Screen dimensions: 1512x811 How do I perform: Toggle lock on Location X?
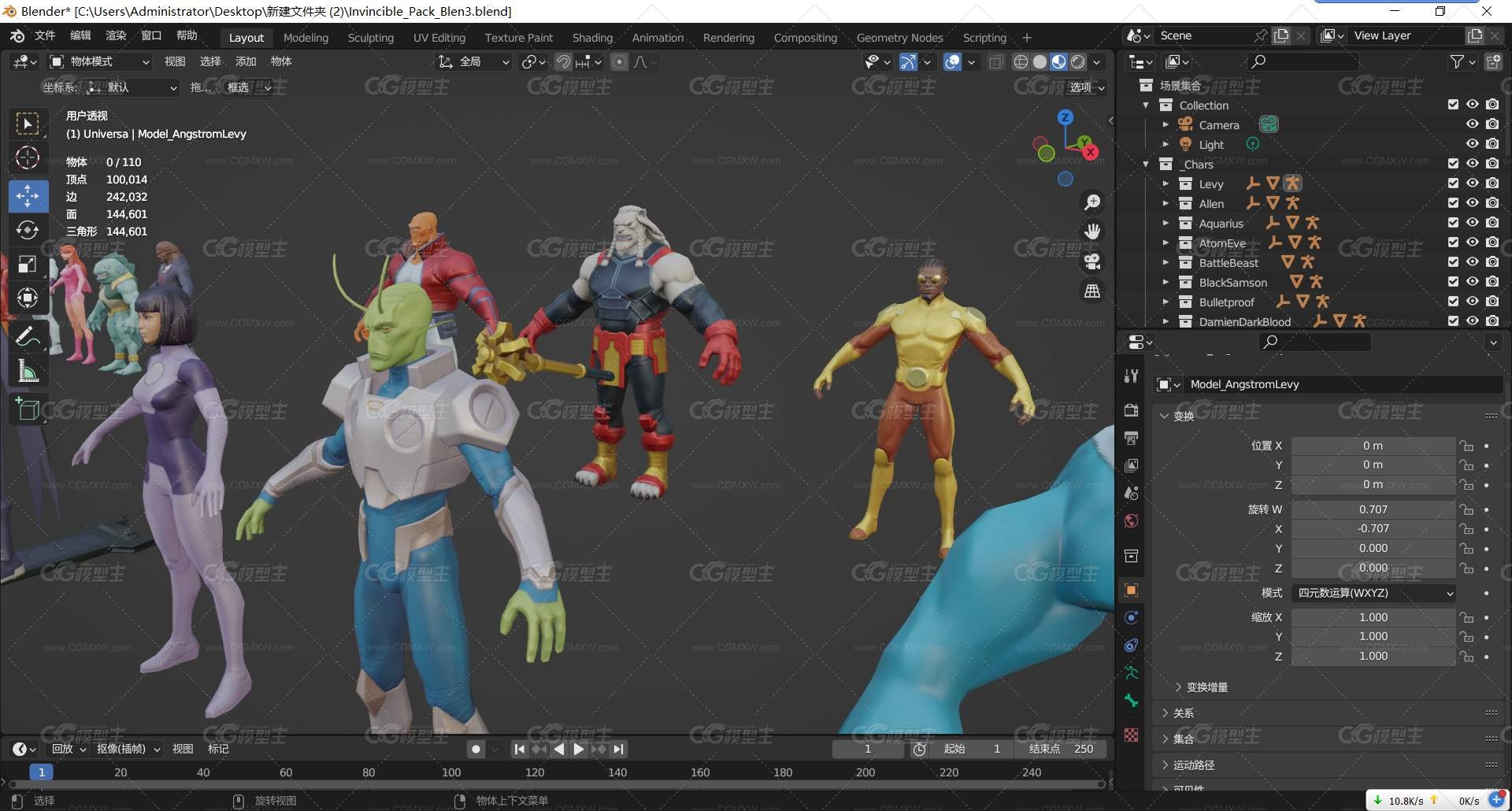coord(1466,446)
